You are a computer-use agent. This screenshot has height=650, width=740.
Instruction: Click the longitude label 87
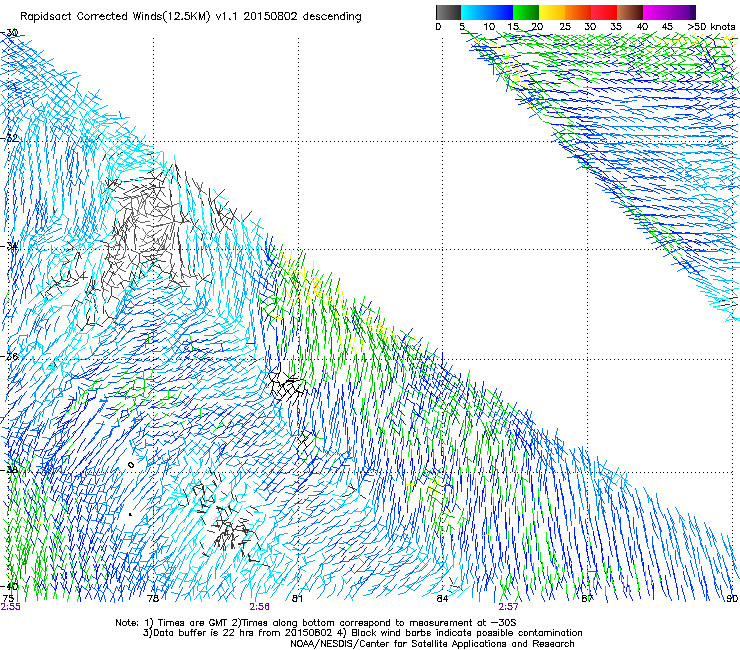pyautogui.click(x=587, y=599)
